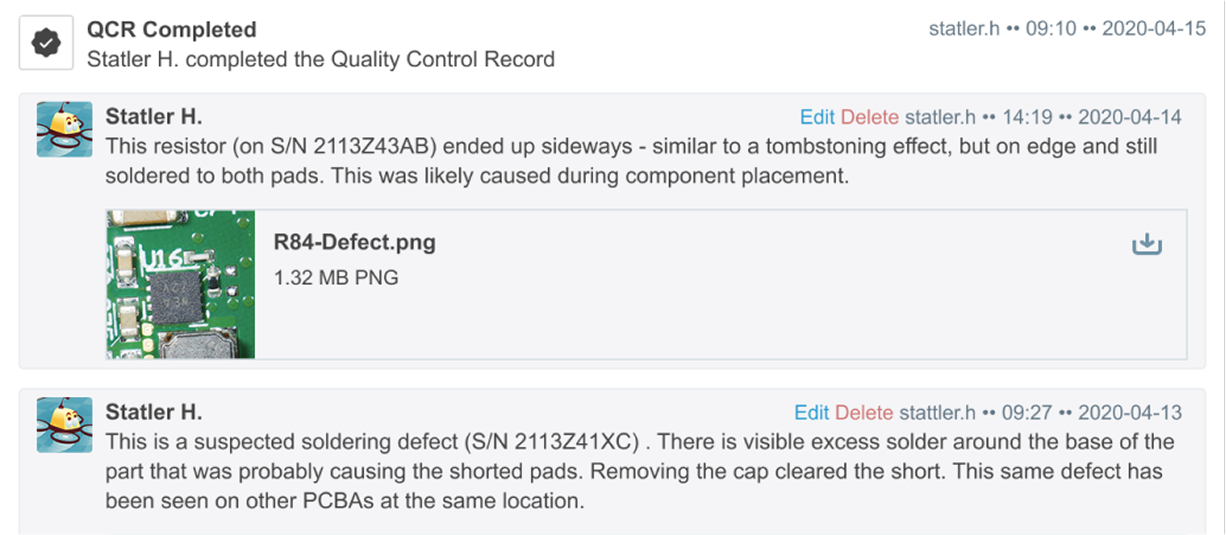Click the R84-Defect.png file name
Image resolution: width=1226 pixels, height=535 pixels.
355,242
